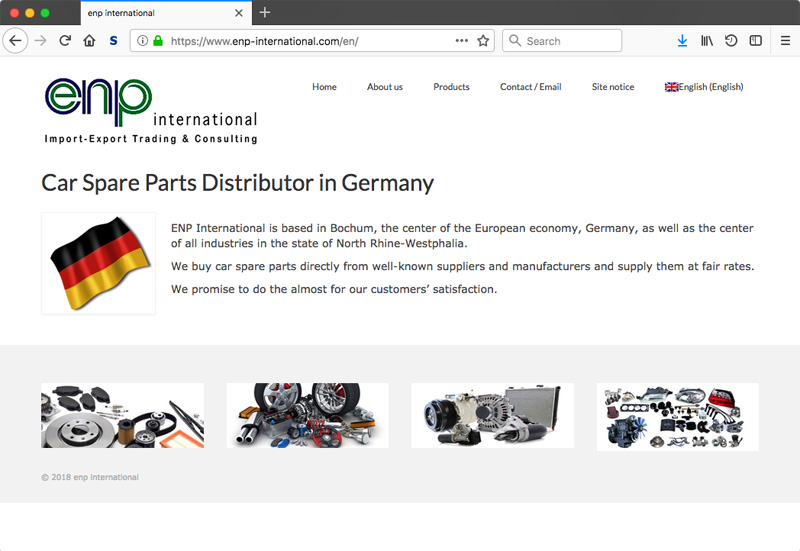Click the ENP International is based in Bochum paragraph

462,236
